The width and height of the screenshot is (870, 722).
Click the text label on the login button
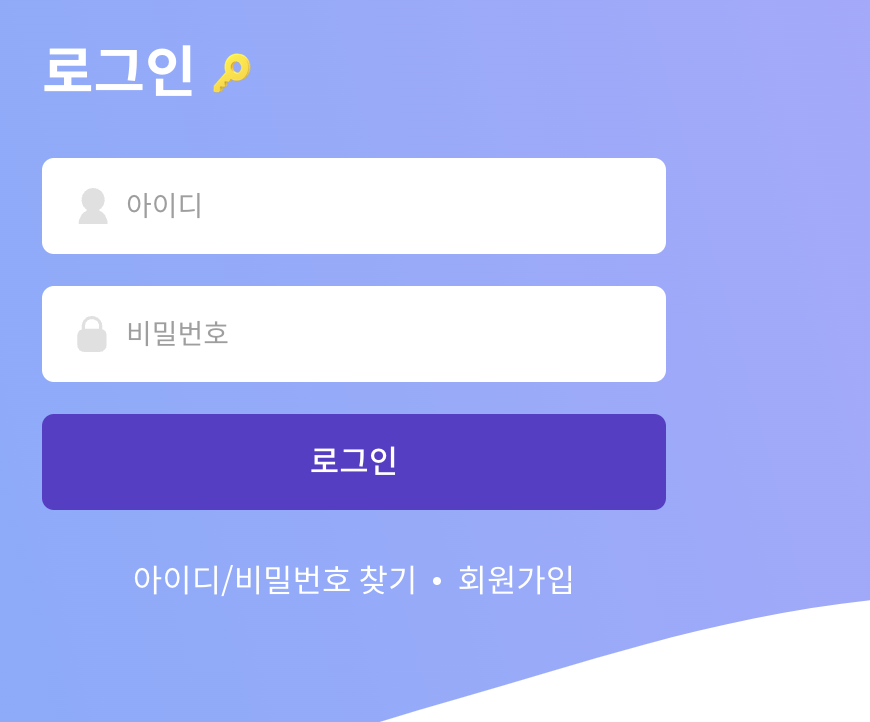coord(352,461)
